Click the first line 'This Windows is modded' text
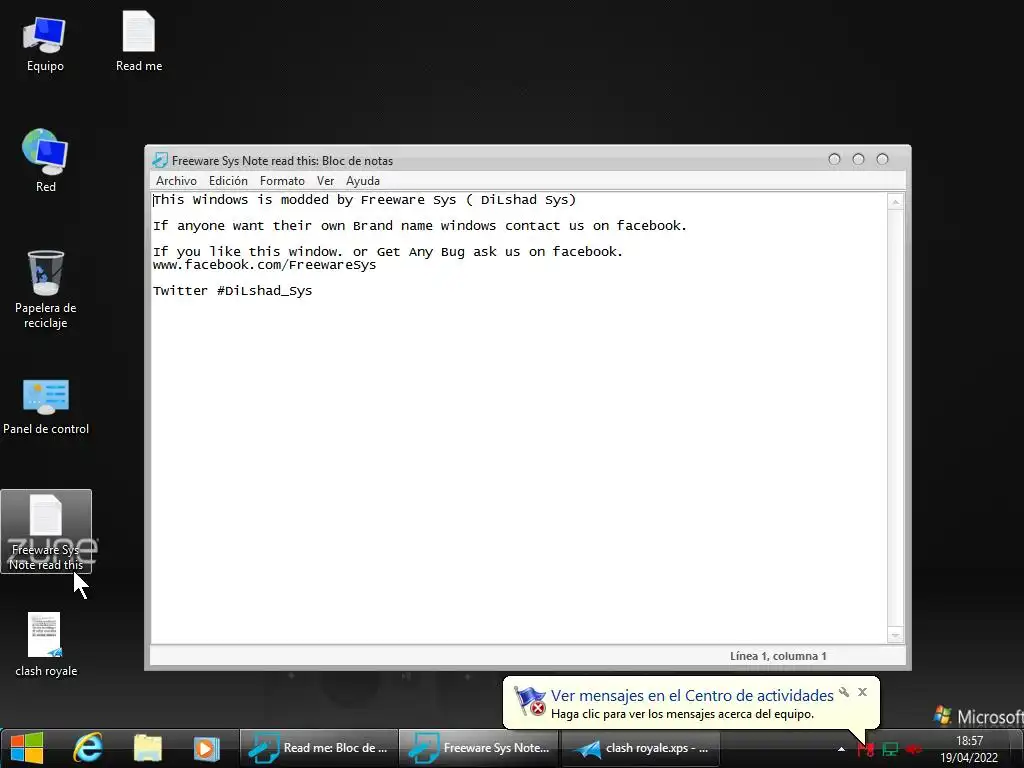The image size is (1024, 768). coord(364,200)
